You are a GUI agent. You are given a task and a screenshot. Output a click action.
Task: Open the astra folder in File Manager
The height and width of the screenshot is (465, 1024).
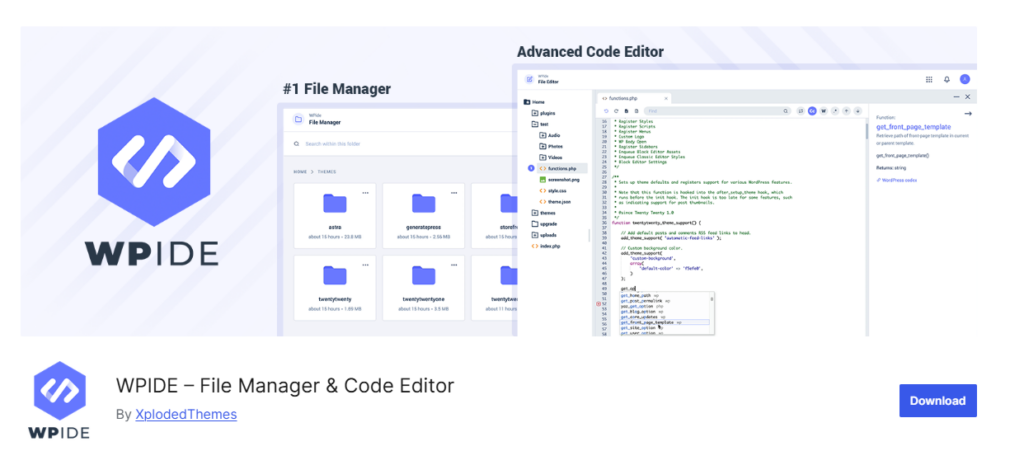click(335, 216)
